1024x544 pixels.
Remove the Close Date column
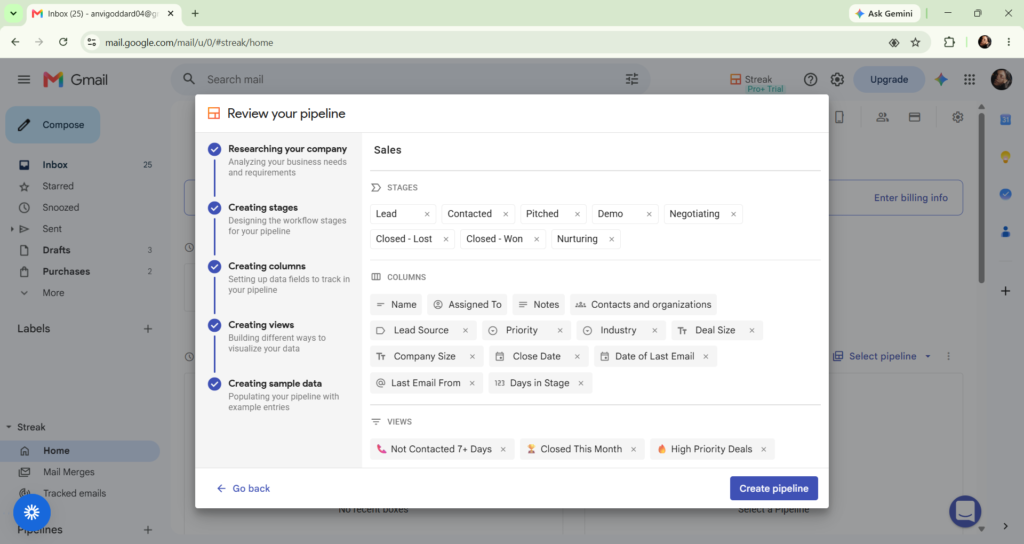point(577,357)
